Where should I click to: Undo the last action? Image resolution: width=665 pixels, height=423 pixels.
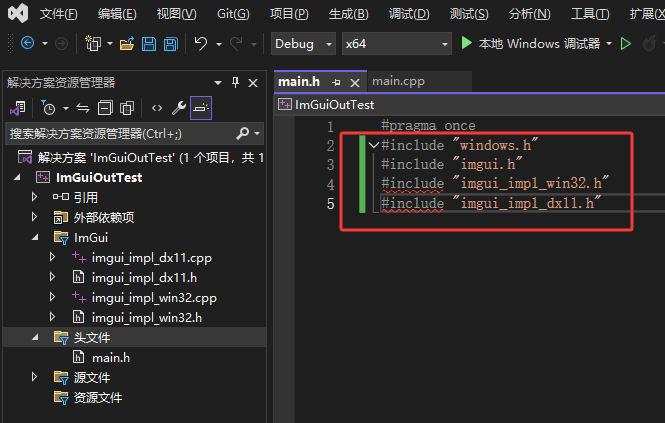point(201,43)
